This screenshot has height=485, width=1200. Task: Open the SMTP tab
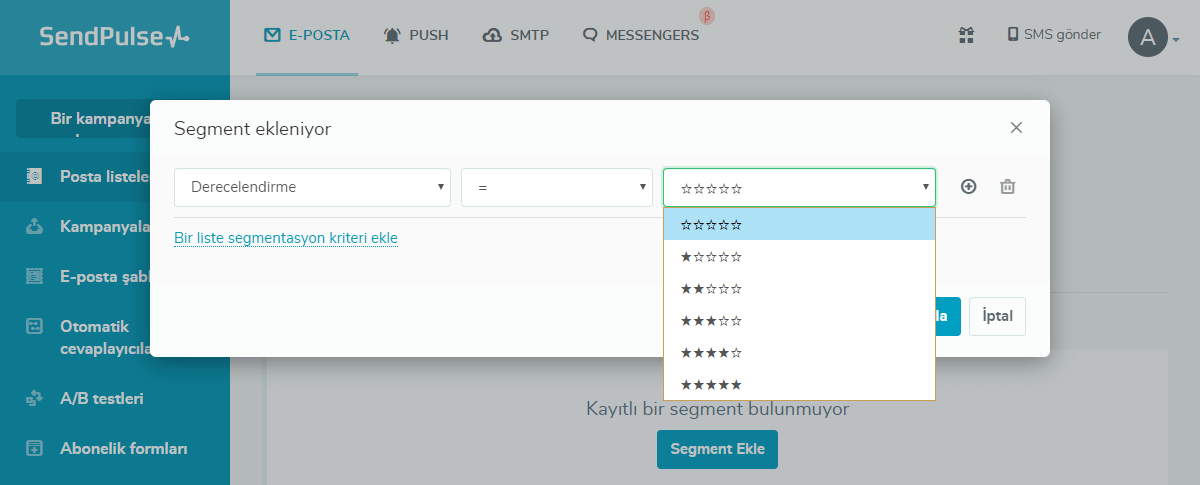point(515,36)
